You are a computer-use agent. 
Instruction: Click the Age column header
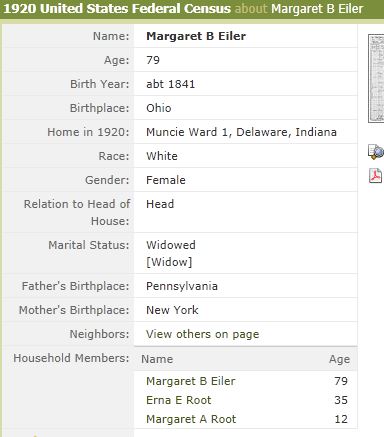coord(339,359)
